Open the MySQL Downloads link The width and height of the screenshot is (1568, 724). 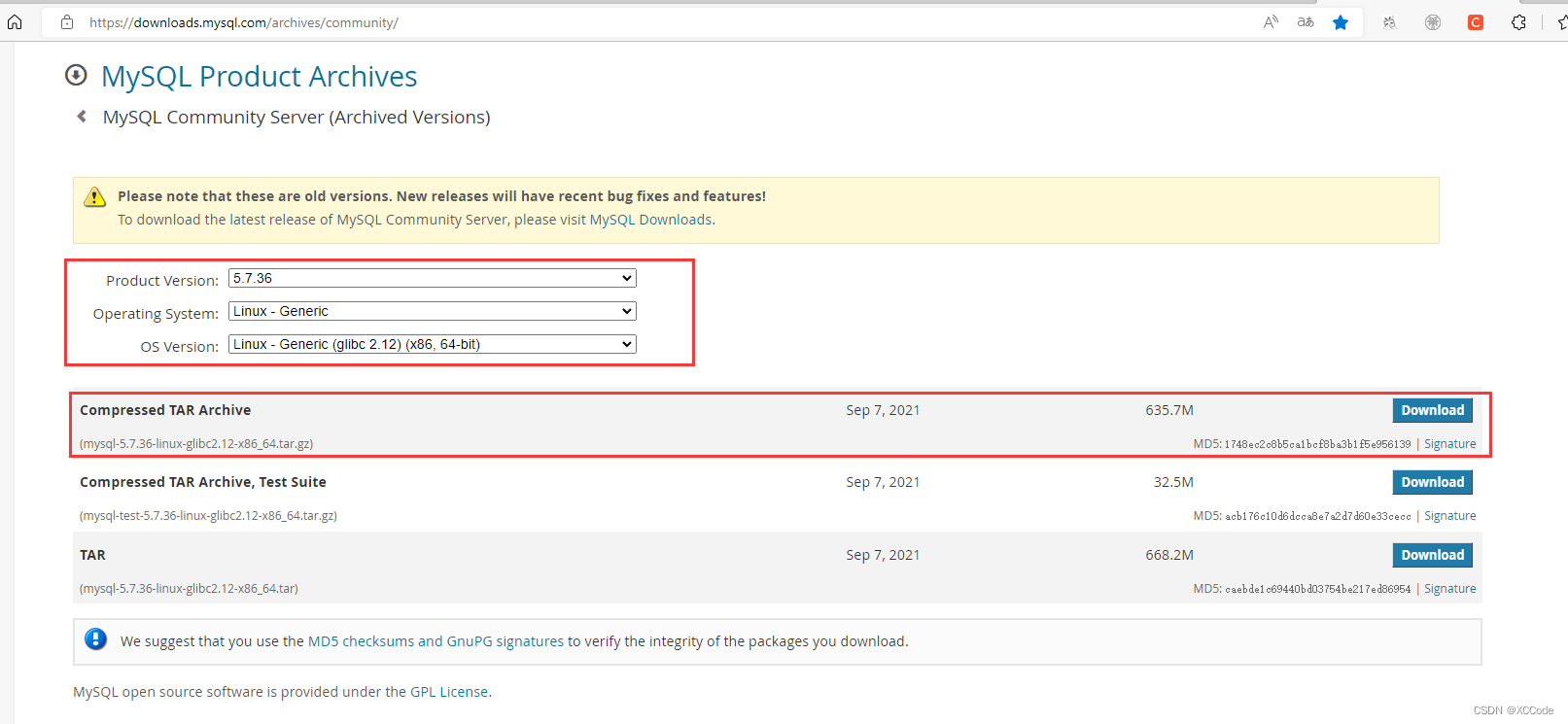650,220
